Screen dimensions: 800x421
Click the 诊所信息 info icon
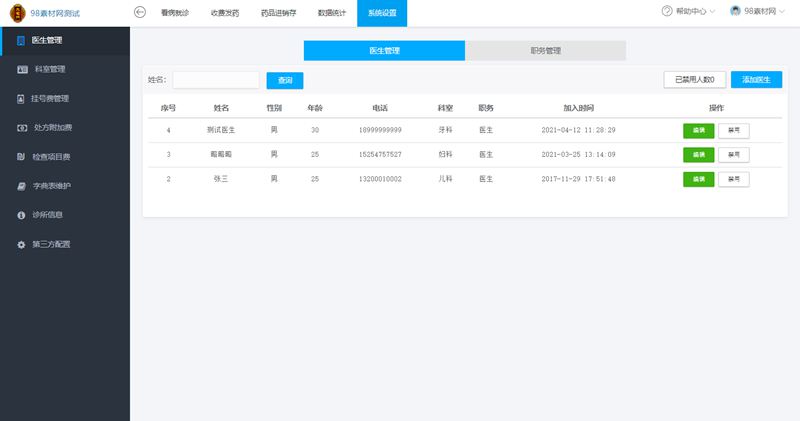(x=21, y=215)
